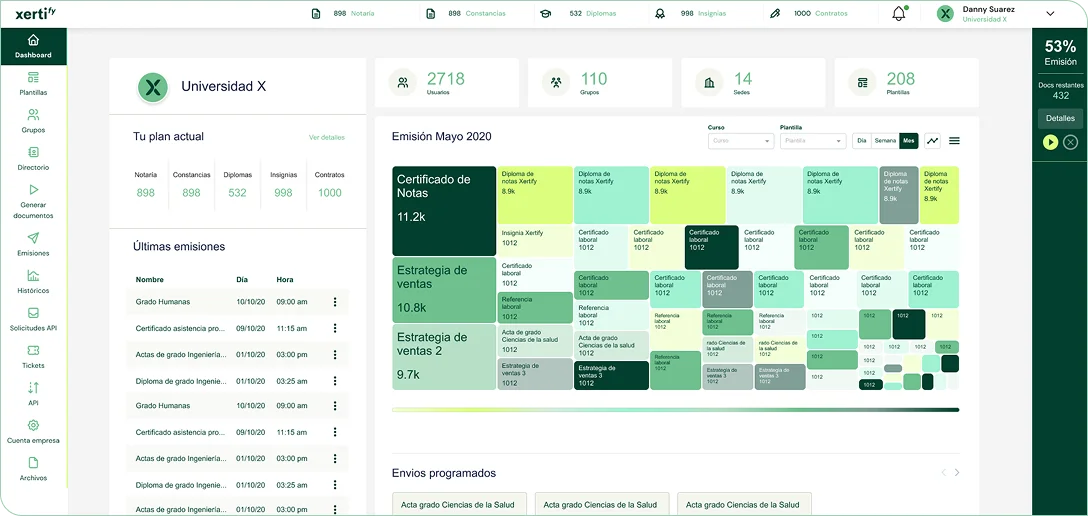Click Ver detalles link in plan
This screenshot has height=516, width=1088.
click(x=327, y=137)
